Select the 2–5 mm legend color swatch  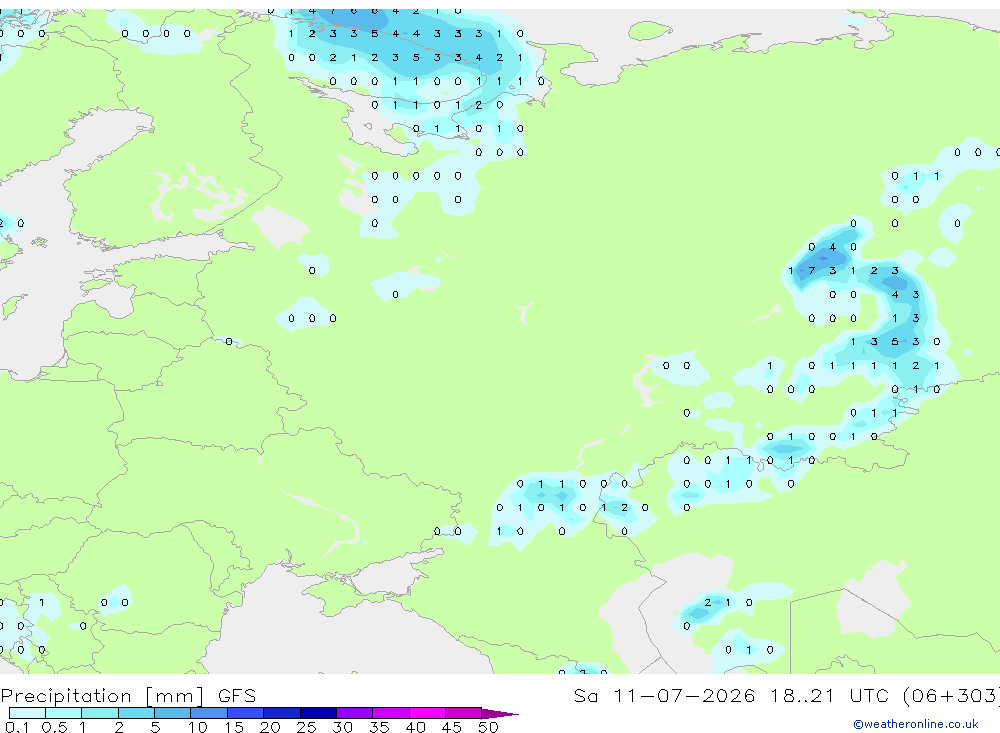coord(136,713)
